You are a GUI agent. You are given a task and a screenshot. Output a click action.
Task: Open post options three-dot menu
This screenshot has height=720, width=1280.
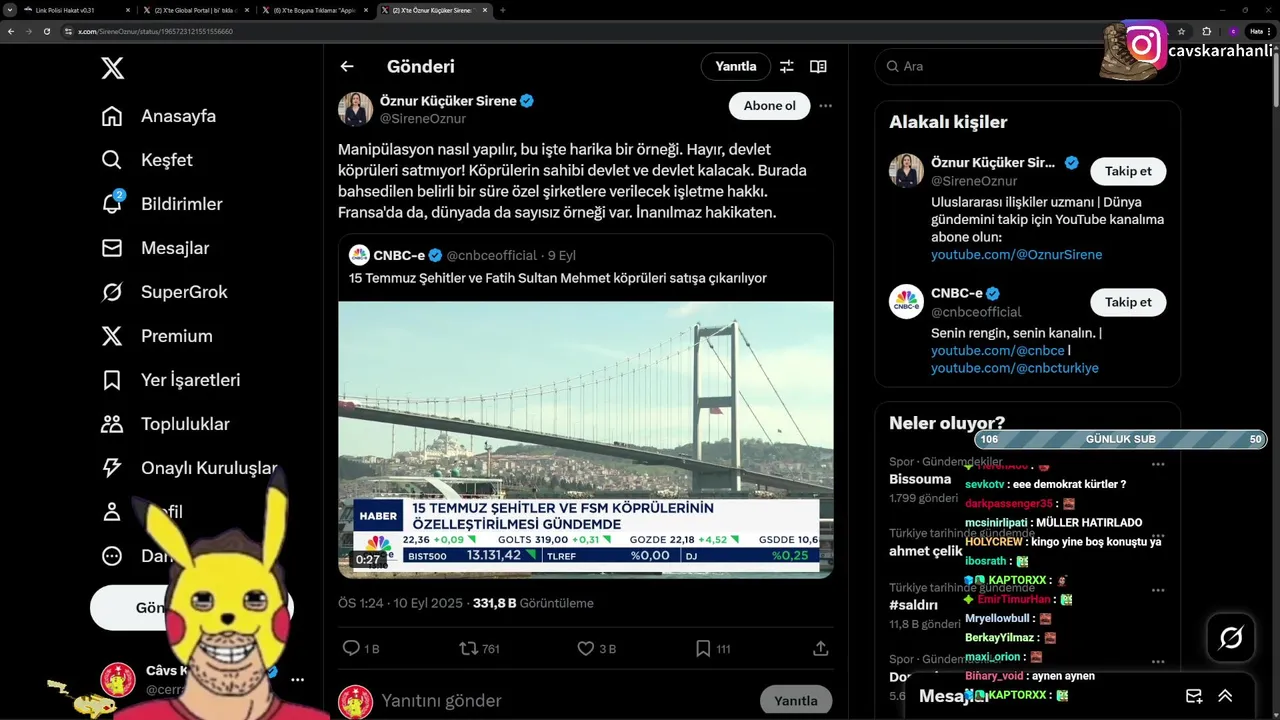pos(825,105)
